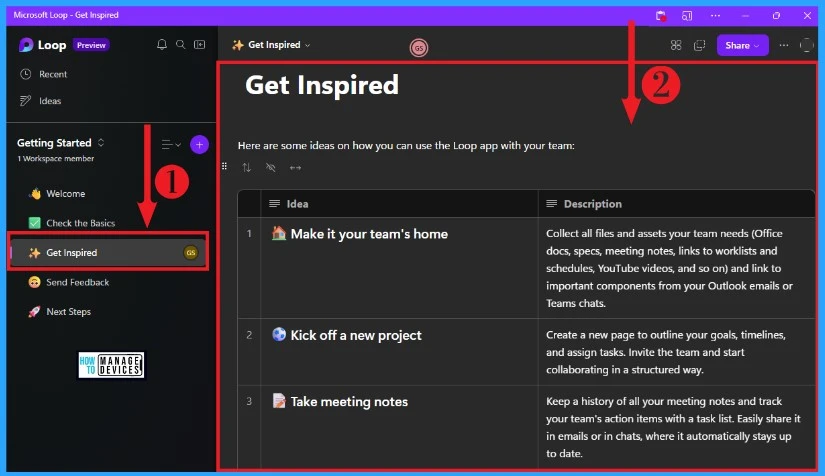Click the copy as Loop component icon

click(x=699, y=45)
